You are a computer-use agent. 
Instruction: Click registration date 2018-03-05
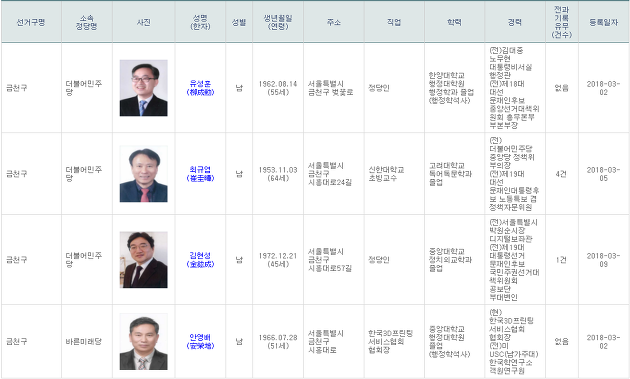pos(603,174)
